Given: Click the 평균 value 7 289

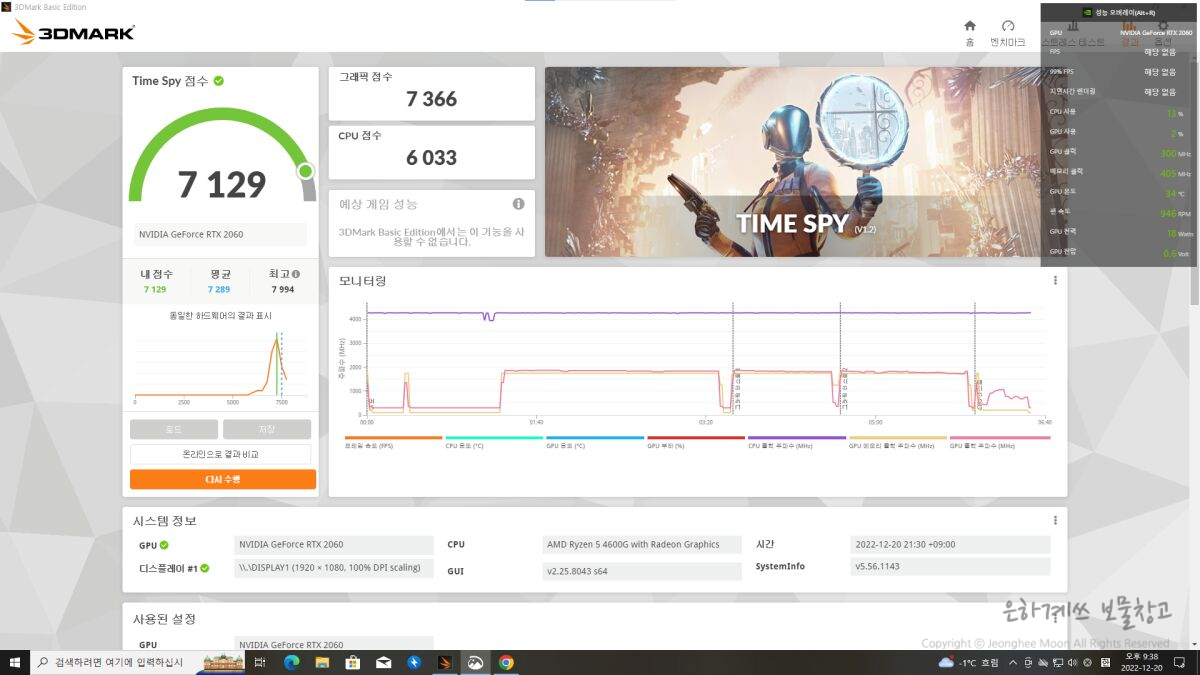Looking at the screenshot, I should tap(219, 289).
